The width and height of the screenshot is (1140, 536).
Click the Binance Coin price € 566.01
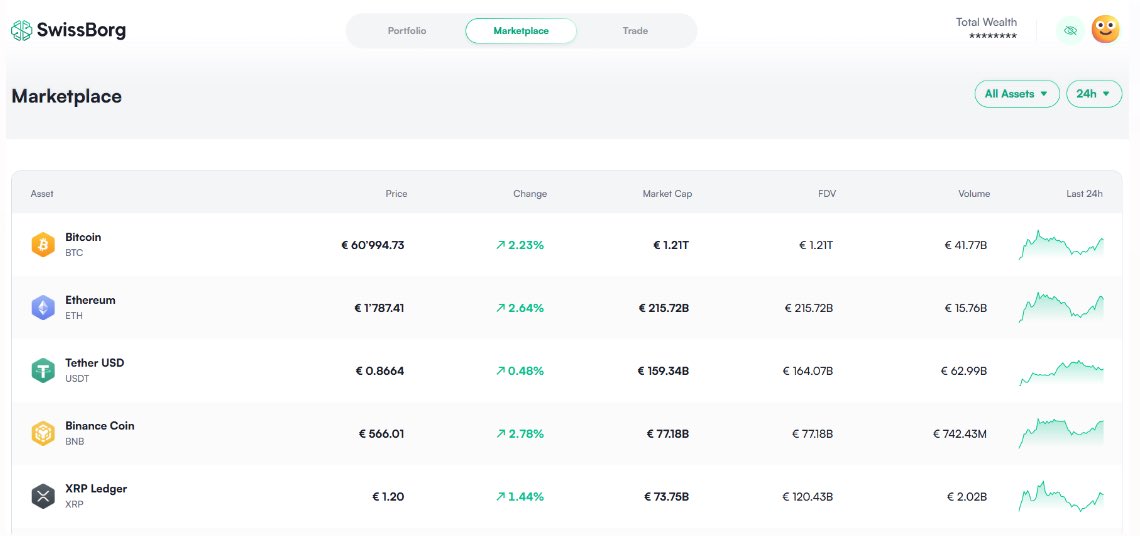click(x=382, y=434)
